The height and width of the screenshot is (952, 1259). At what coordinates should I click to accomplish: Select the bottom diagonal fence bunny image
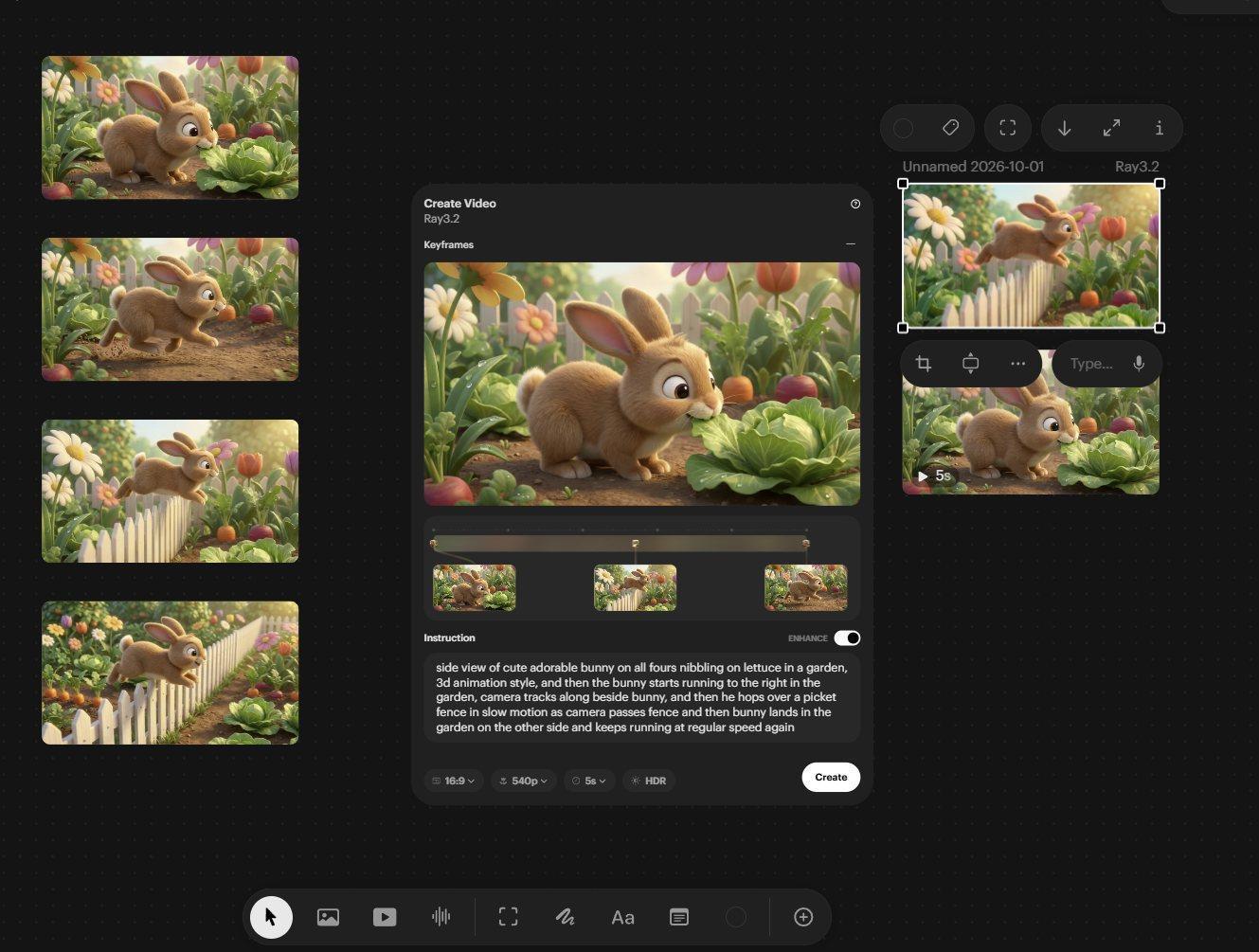pos(171,674)
